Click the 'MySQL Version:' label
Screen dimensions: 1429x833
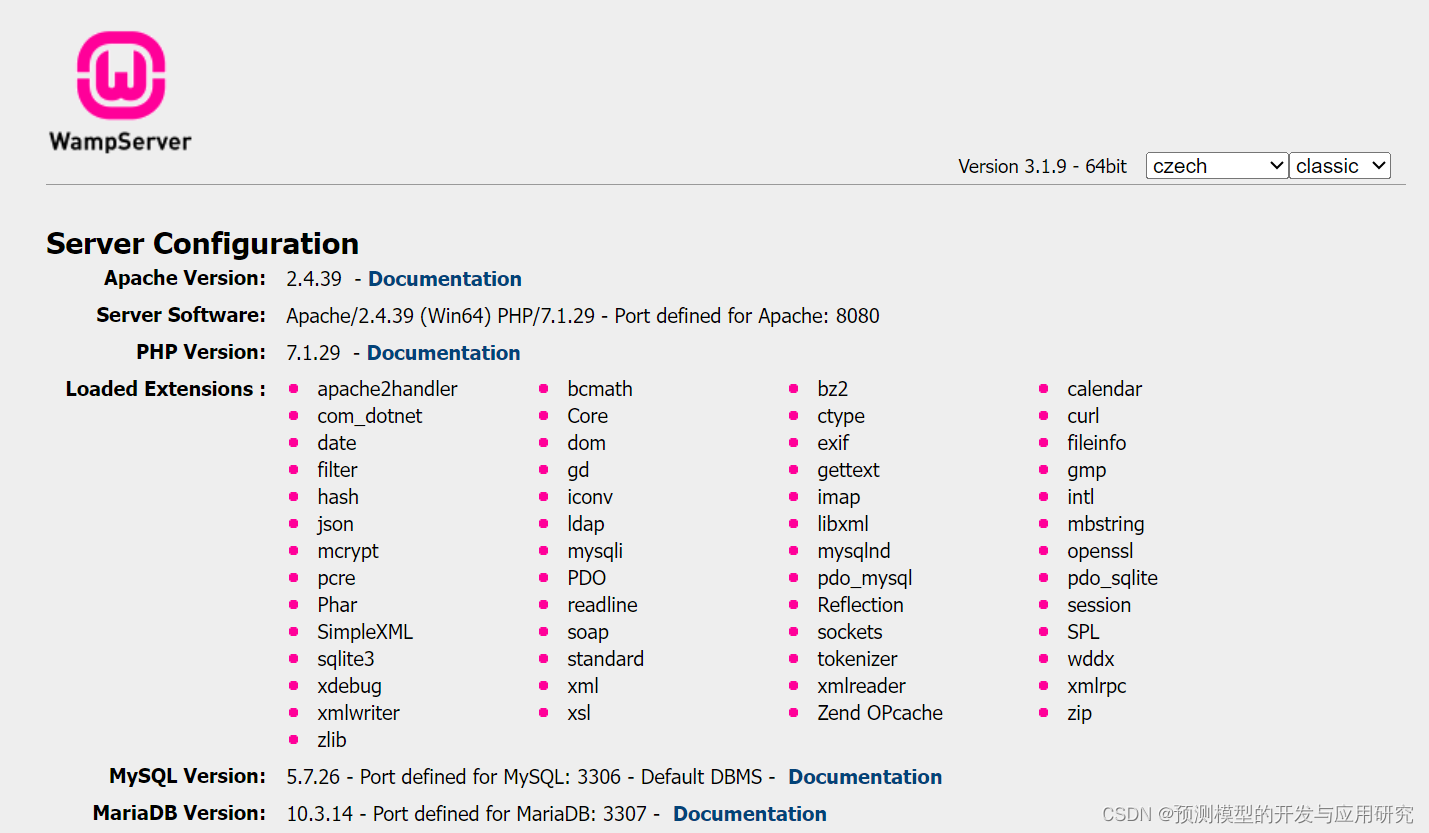[x=188, y=776]
